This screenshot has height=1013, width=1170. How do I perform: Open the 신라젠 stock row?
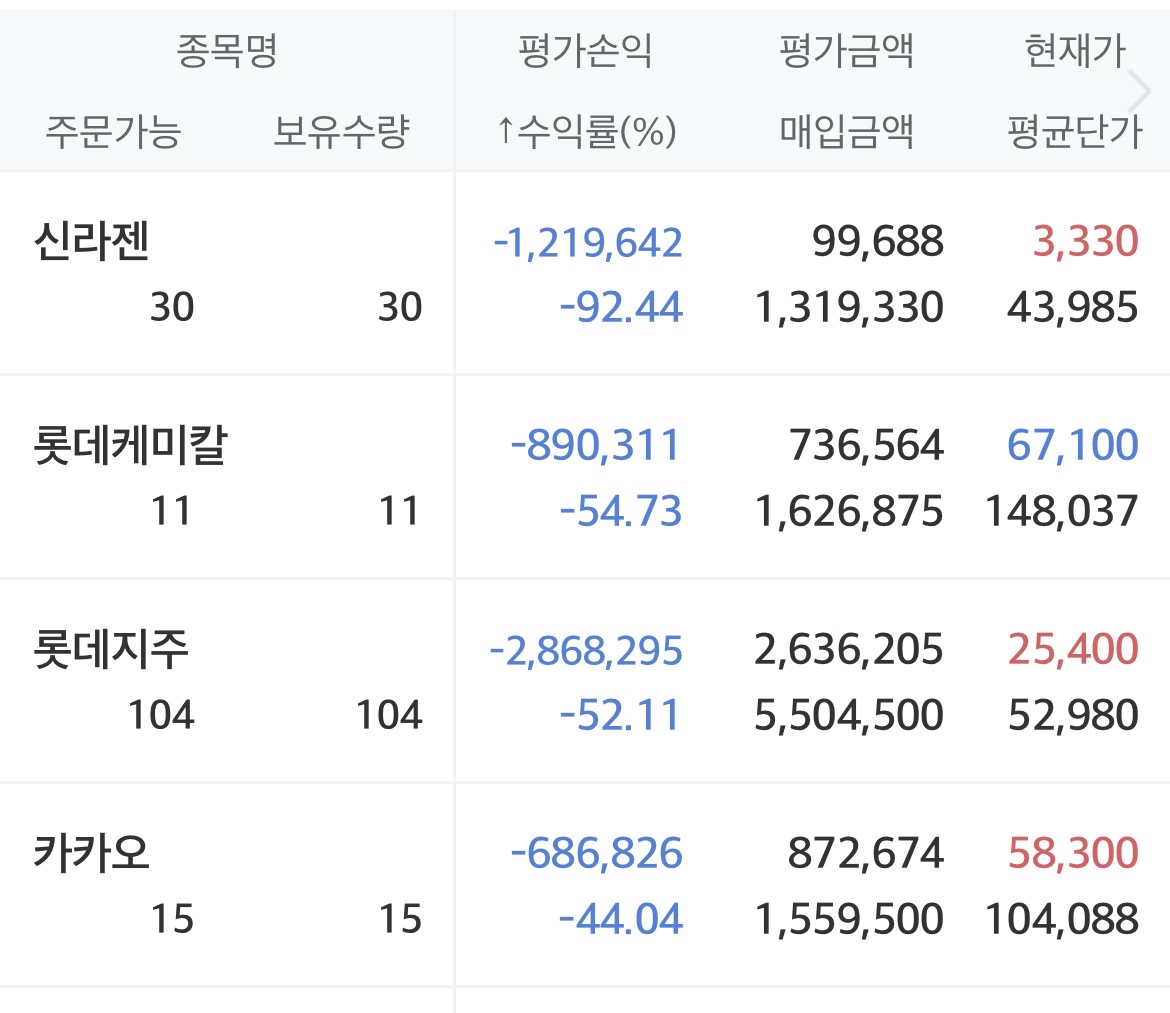click(x=92, y=243)
